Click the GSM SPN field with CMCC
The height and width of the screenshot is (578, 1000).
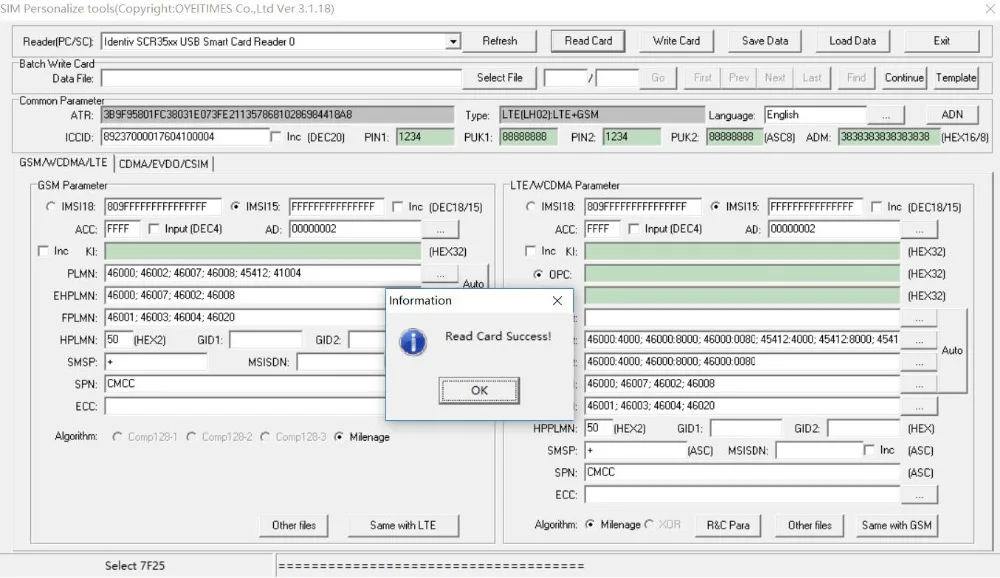point(245,384)
